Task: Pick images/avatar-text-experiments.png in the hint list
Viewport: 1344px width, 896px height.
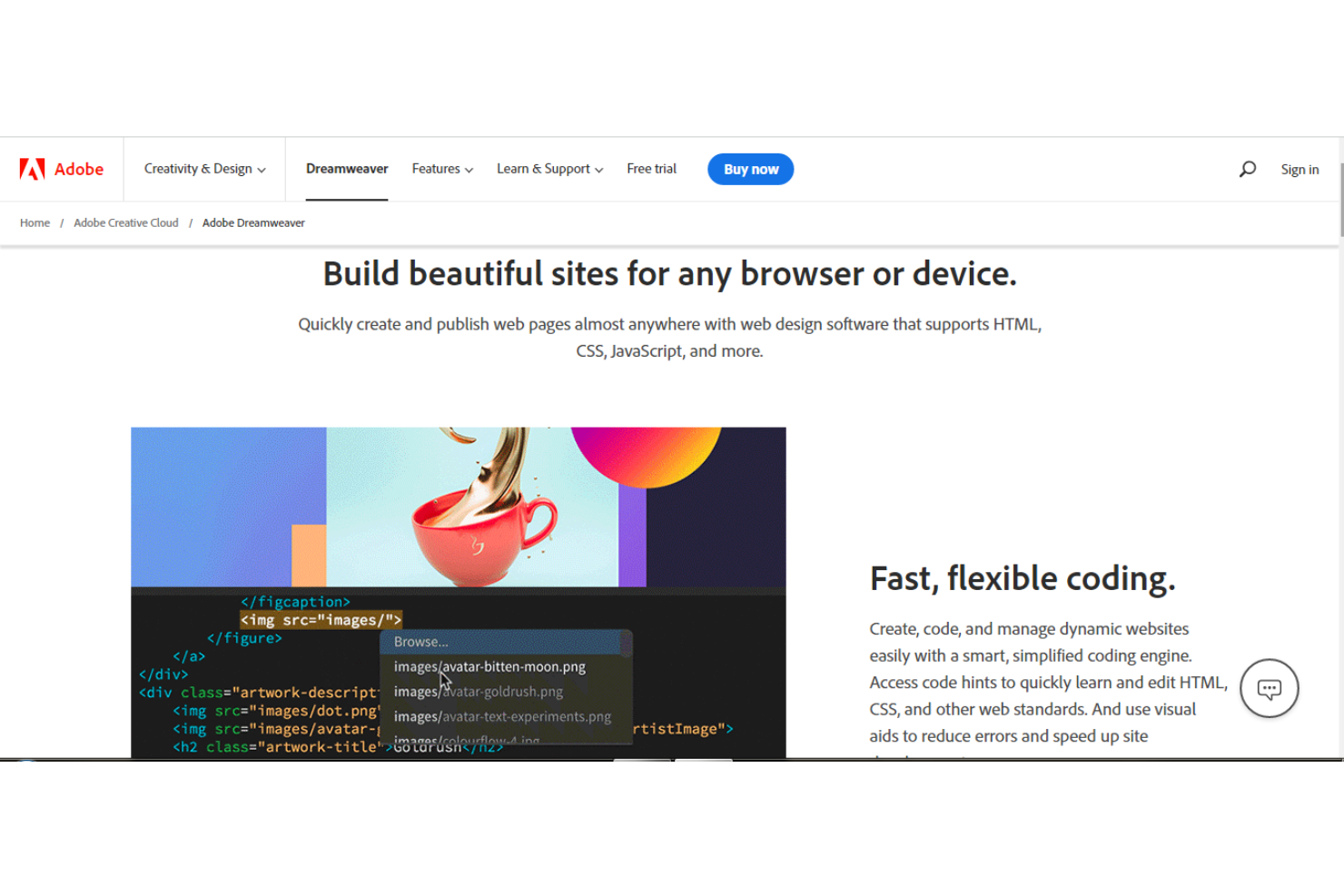Action: click(502, 717)
